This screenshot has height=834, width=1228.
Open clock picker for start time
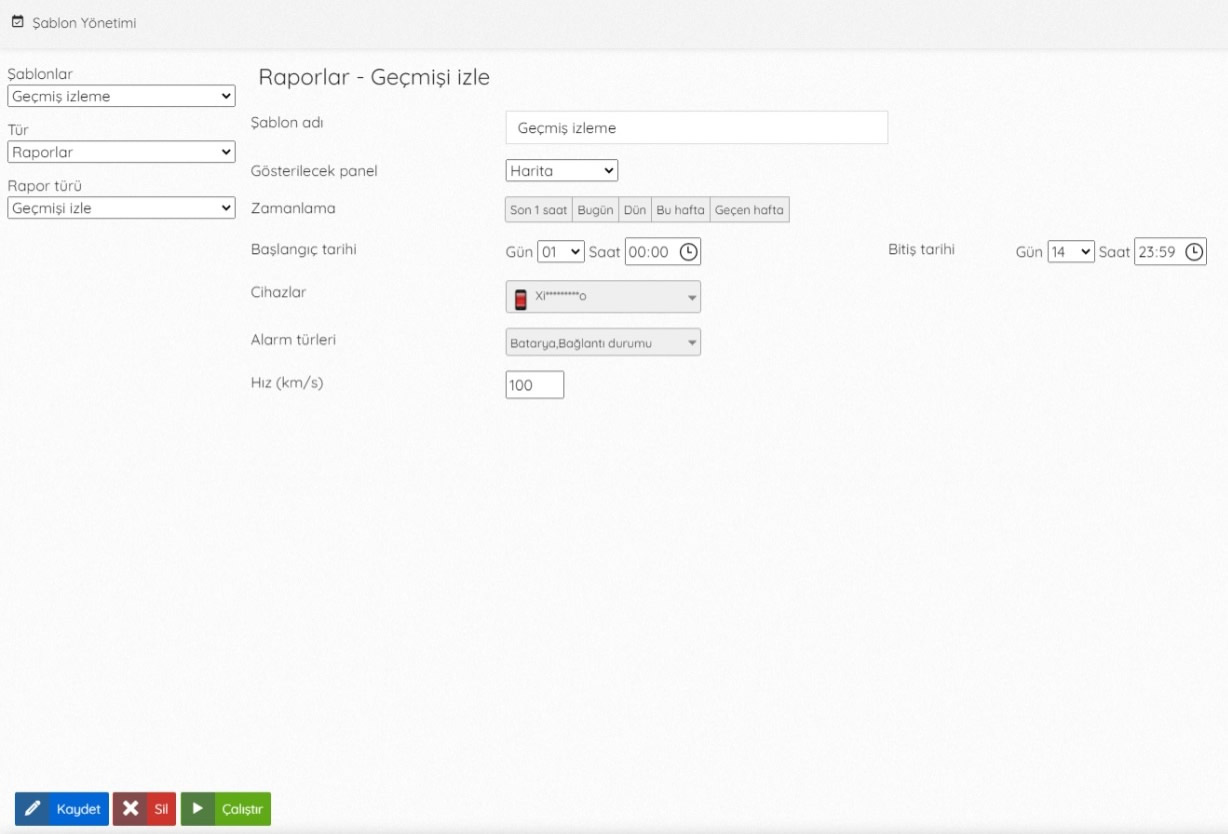click(x=688, y=252)
